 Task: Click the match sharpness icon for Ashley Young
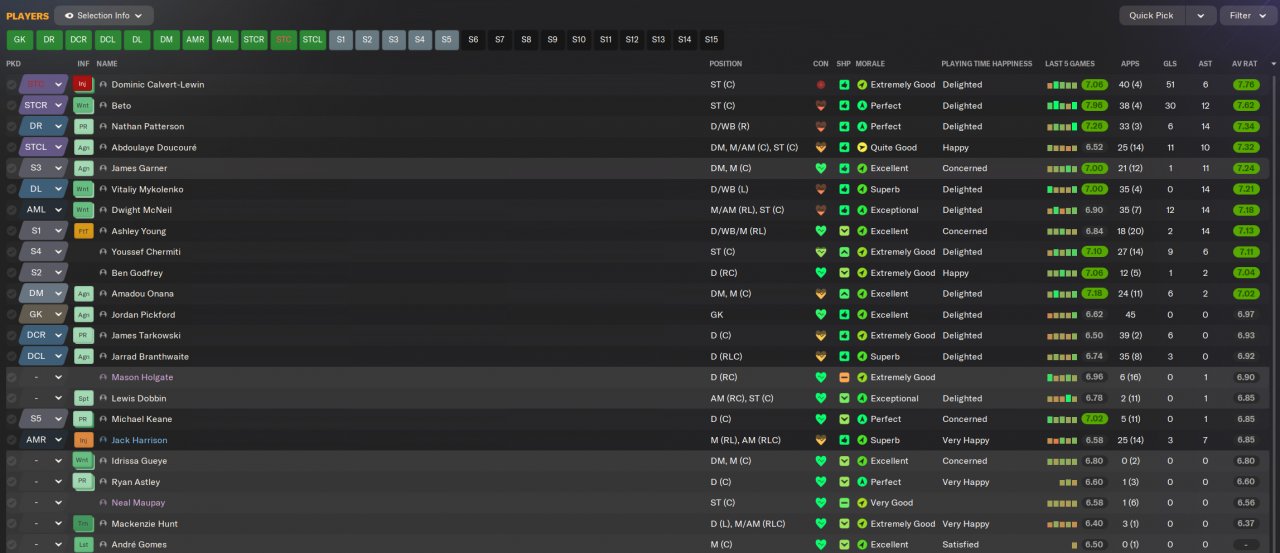coord(844,231)
